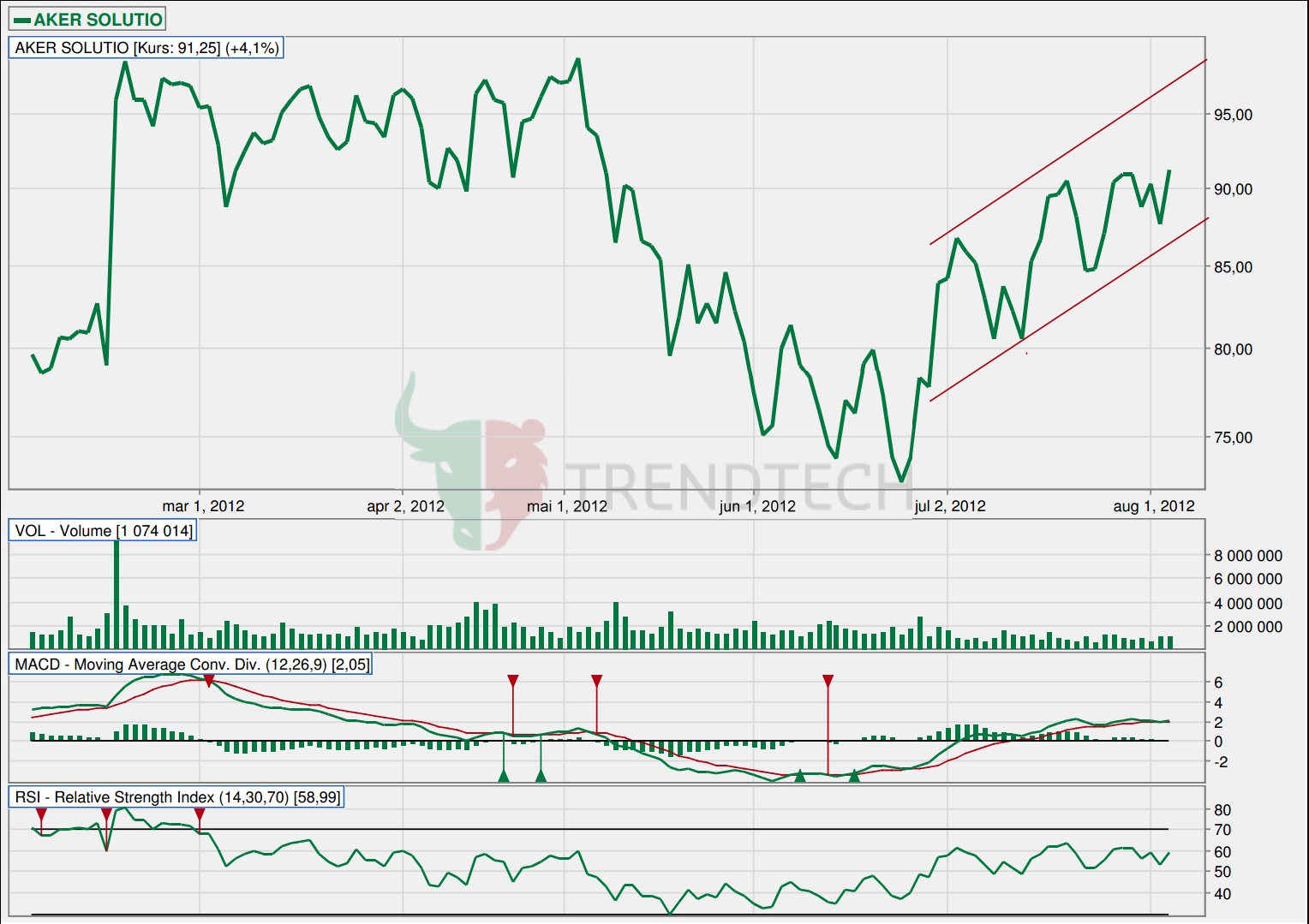Click the red MACD sell marker in early May

click(597, 681)
